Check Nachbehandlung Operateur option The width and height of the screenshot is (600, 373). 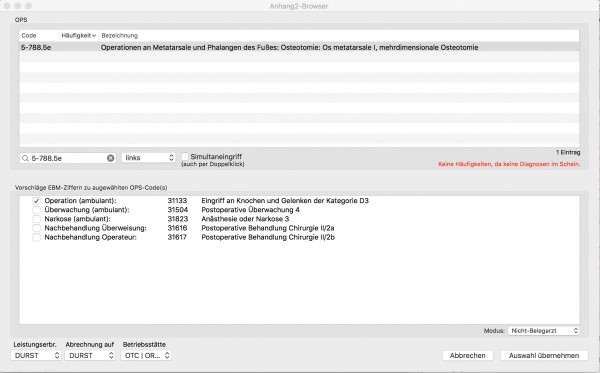click(x=36, y=238)
